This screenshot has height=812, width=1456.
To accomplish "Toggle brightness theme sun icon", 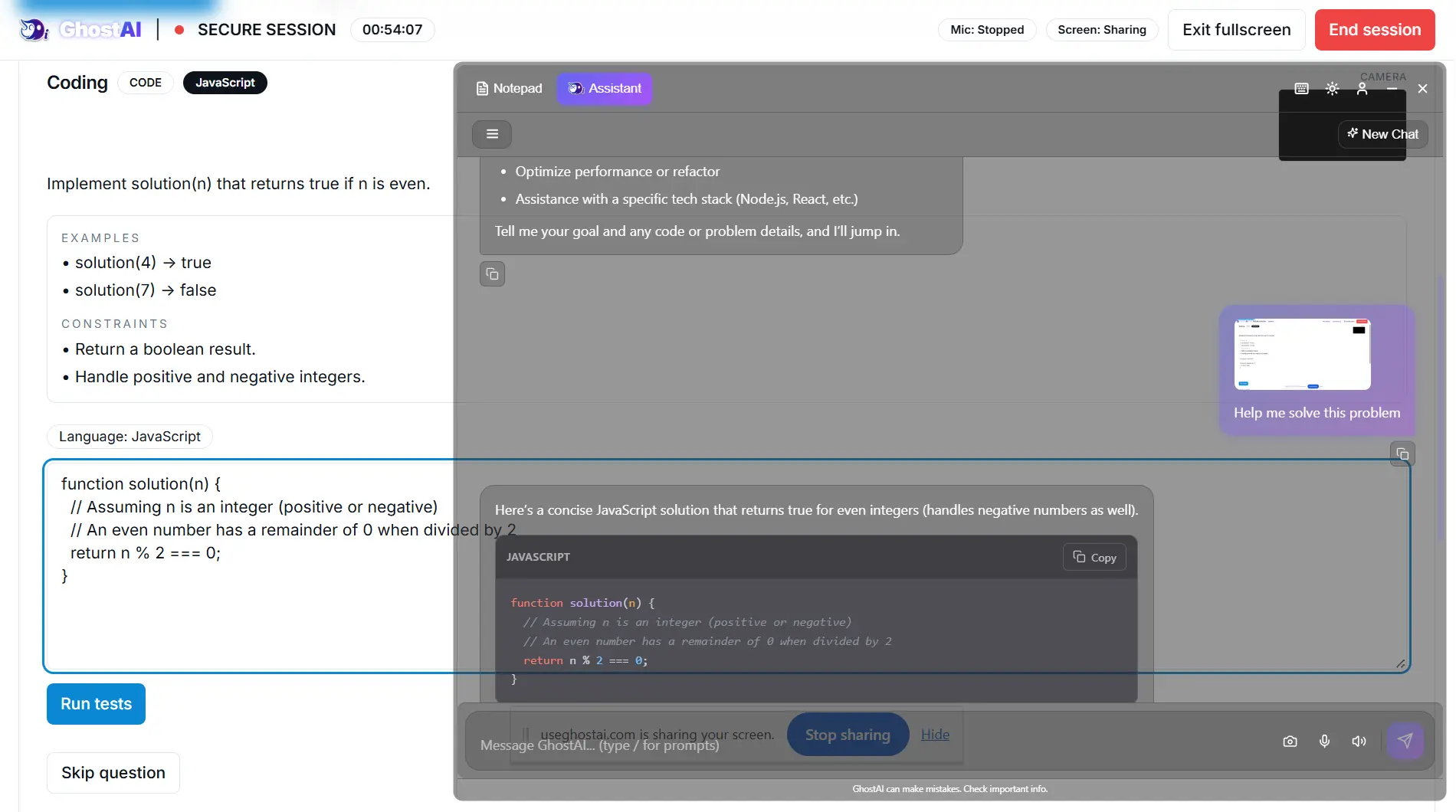I will pos(1332,89).
